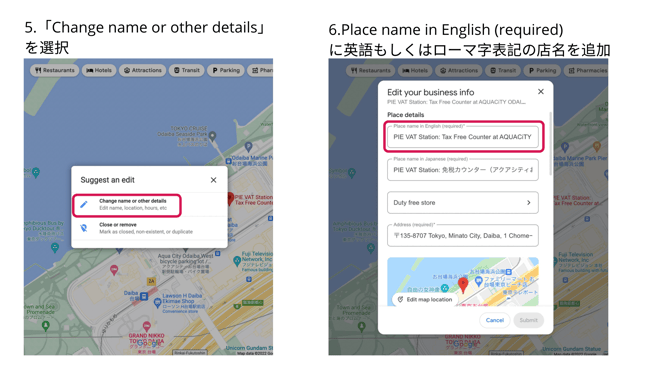Screen dimensions: 657x369
Task: Click Lawson H Daiba Ekimae Shop marker
Action: pos(157,302)
